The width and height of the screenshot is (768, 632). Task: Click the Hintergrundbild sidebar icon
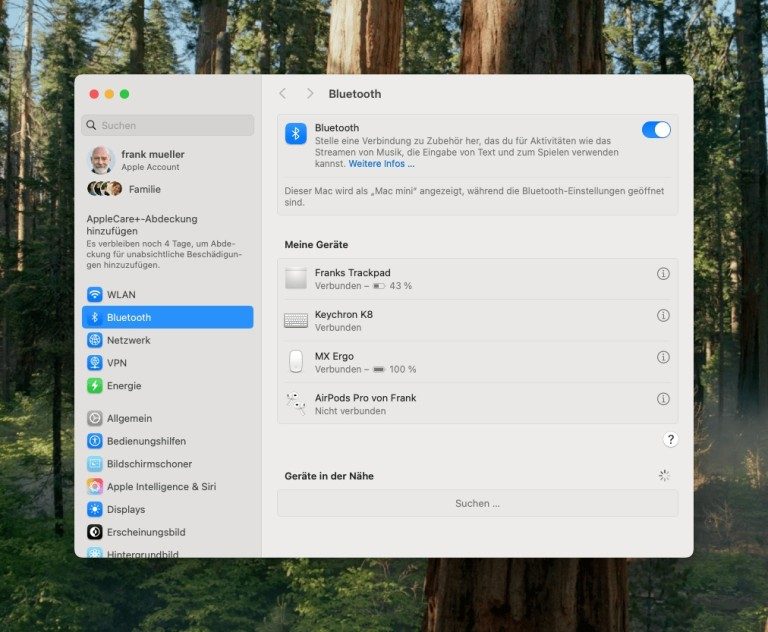click(x=95, y=553)
